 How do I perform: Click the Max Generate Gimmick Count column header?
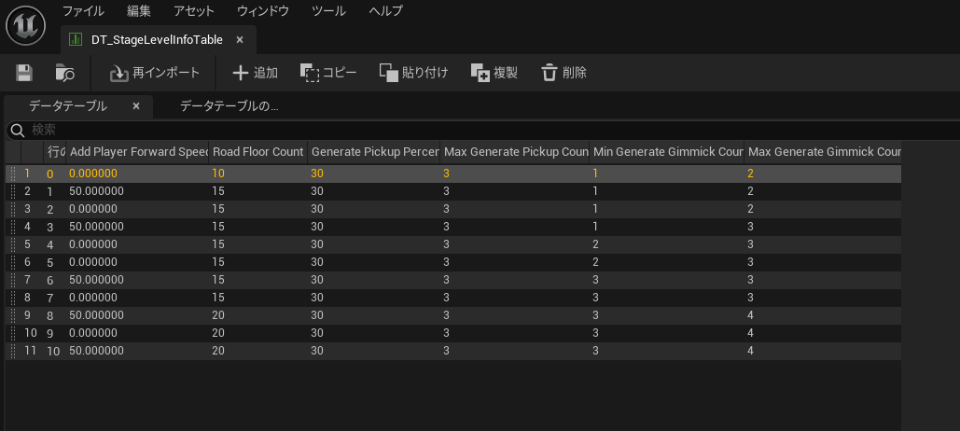[x=823, y=152]
